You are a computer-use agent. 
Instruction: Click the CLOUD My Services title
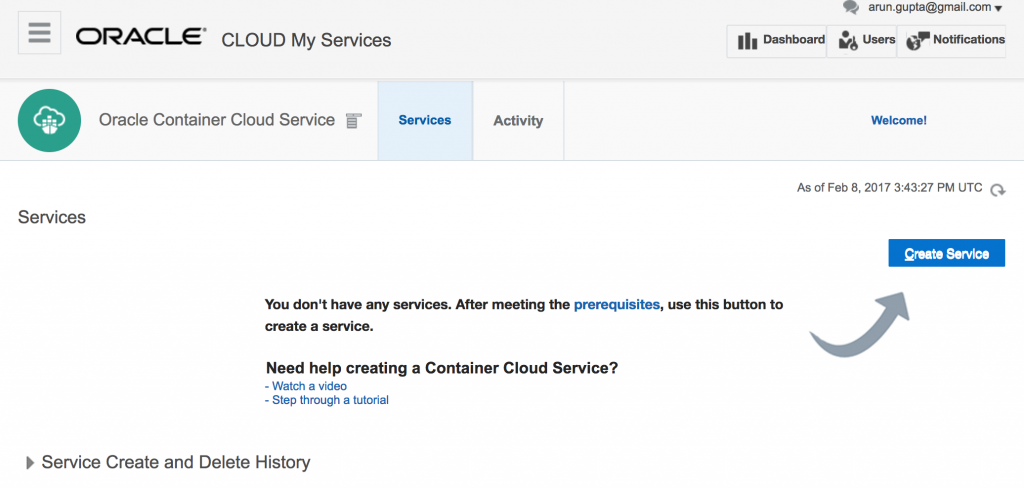306,41
